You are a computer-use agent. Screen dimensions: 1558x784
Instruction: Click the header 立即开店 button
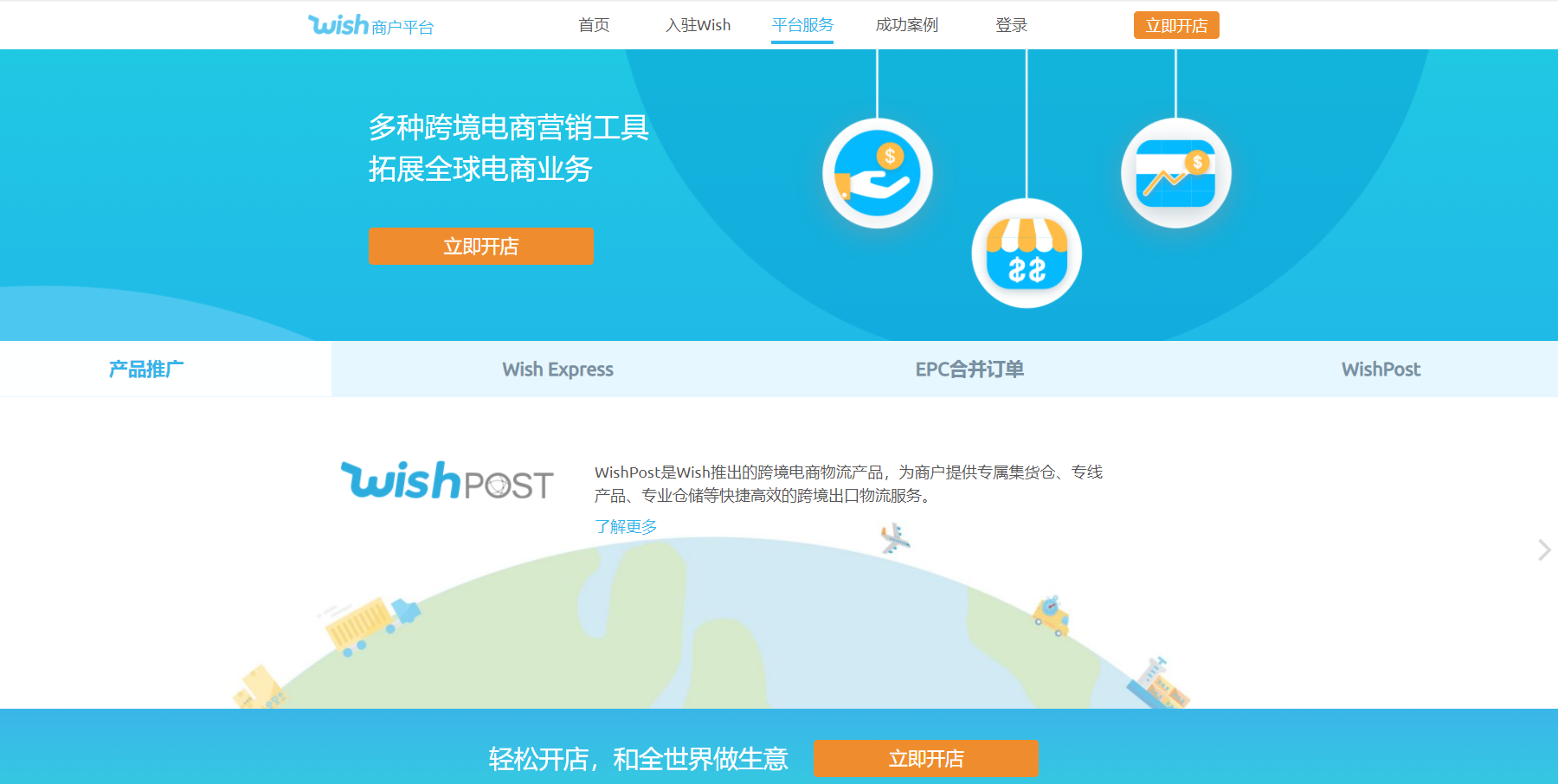(x=1176, y=25)
